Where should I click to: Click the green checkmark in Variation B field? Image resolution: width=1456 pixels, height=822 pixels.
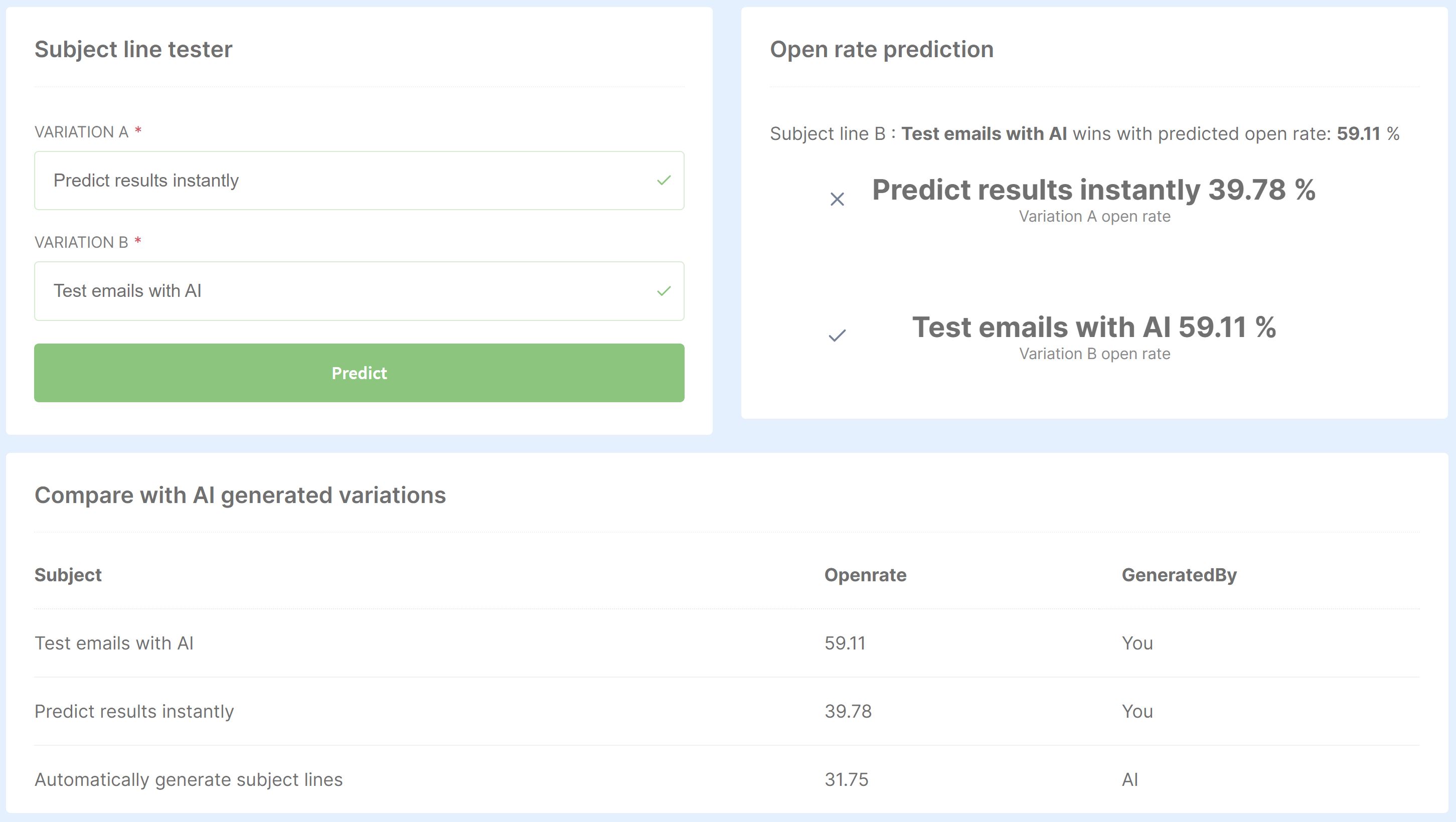tap(664, 291)
